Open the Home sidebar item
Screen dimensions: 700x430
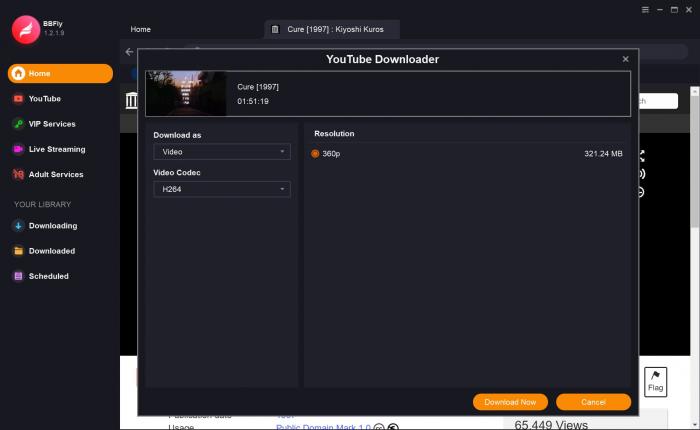point(60,73)
